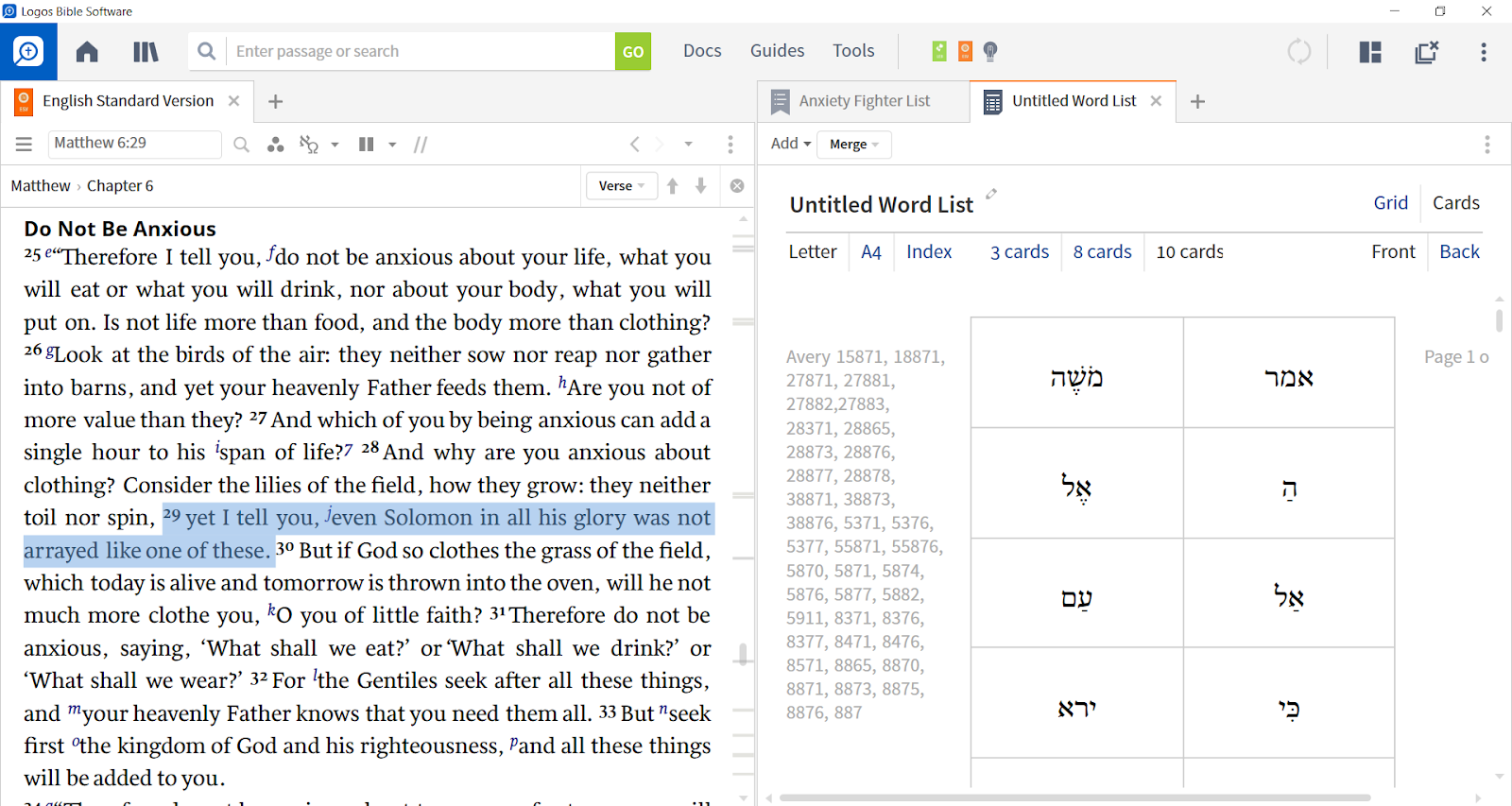The image size is (1512, 806).
Task: Switch to Grid view
Action: 1391,203
